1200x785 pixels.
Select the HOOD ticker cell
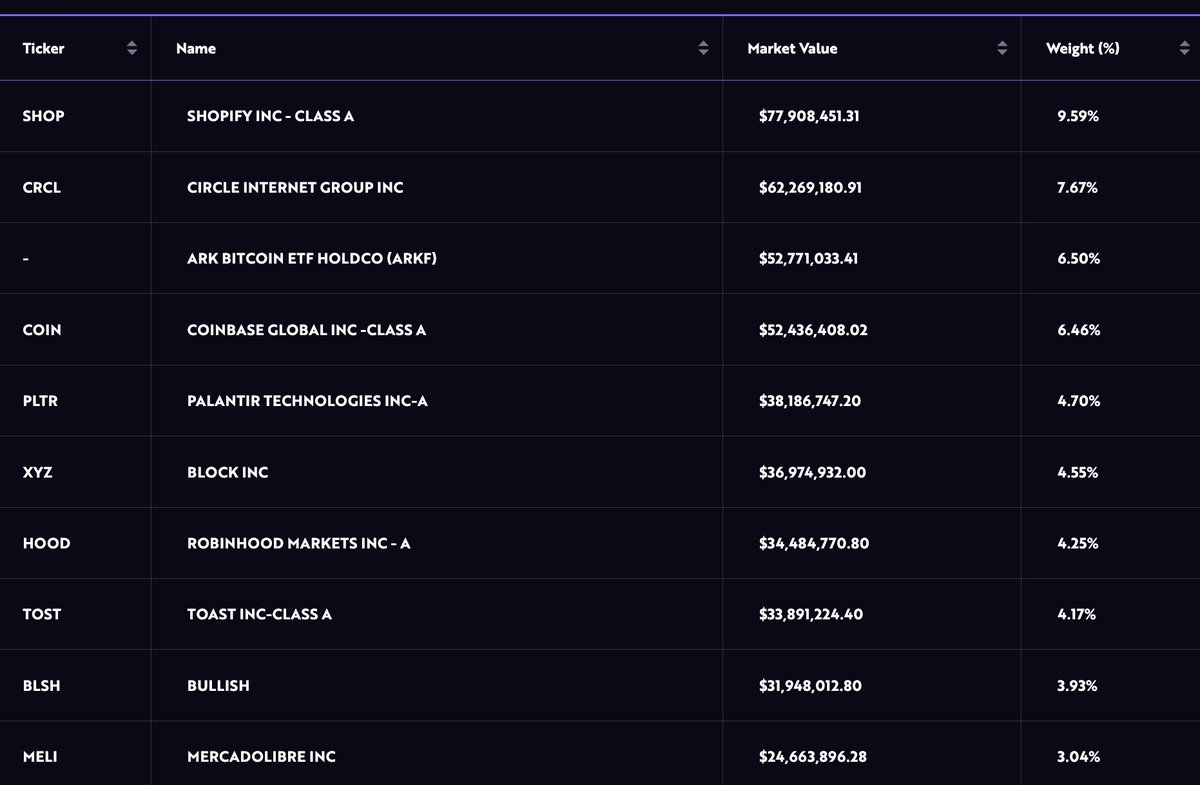pyautogui.click(x=46, y=543)
